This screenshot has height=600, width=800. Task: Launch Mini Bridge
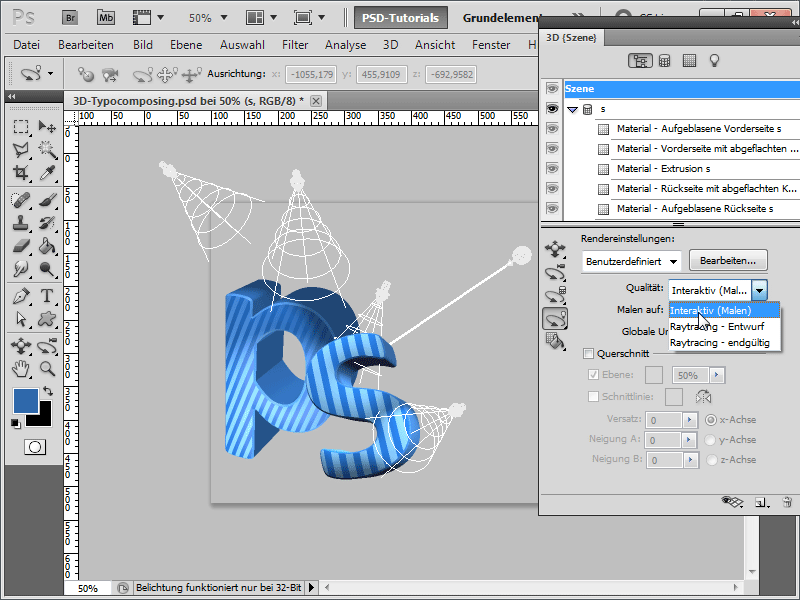pos(106,18)
